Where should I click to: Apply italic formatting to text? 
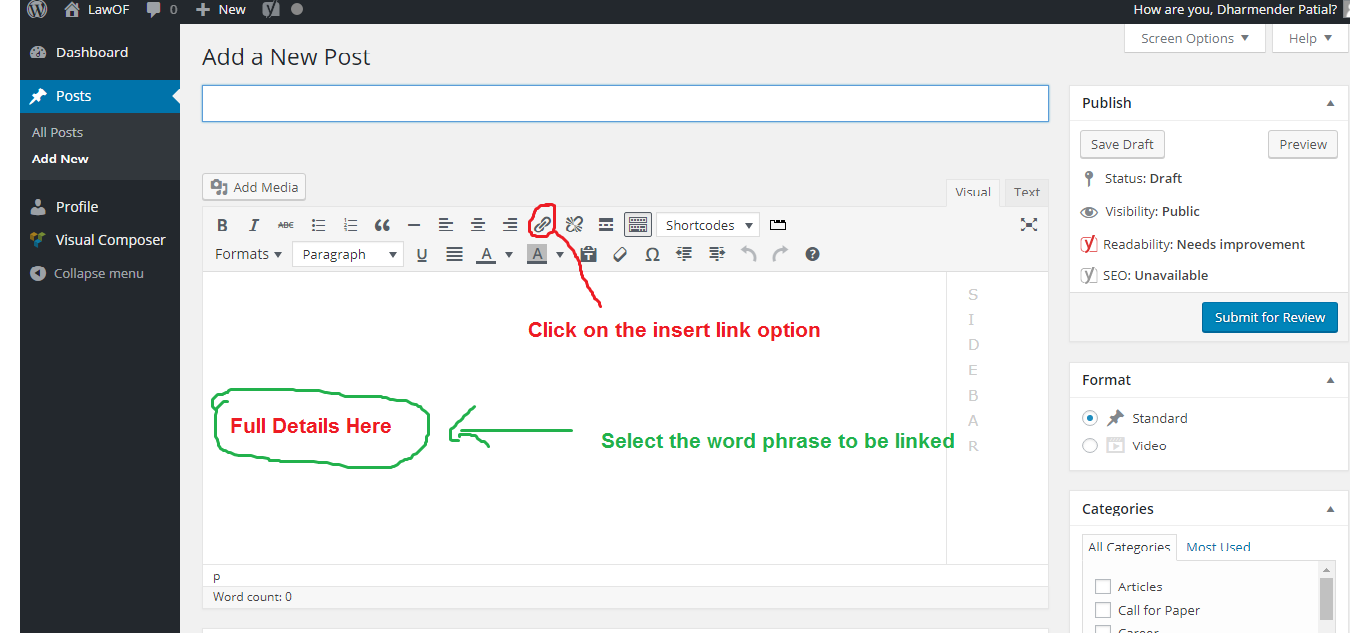254,225
